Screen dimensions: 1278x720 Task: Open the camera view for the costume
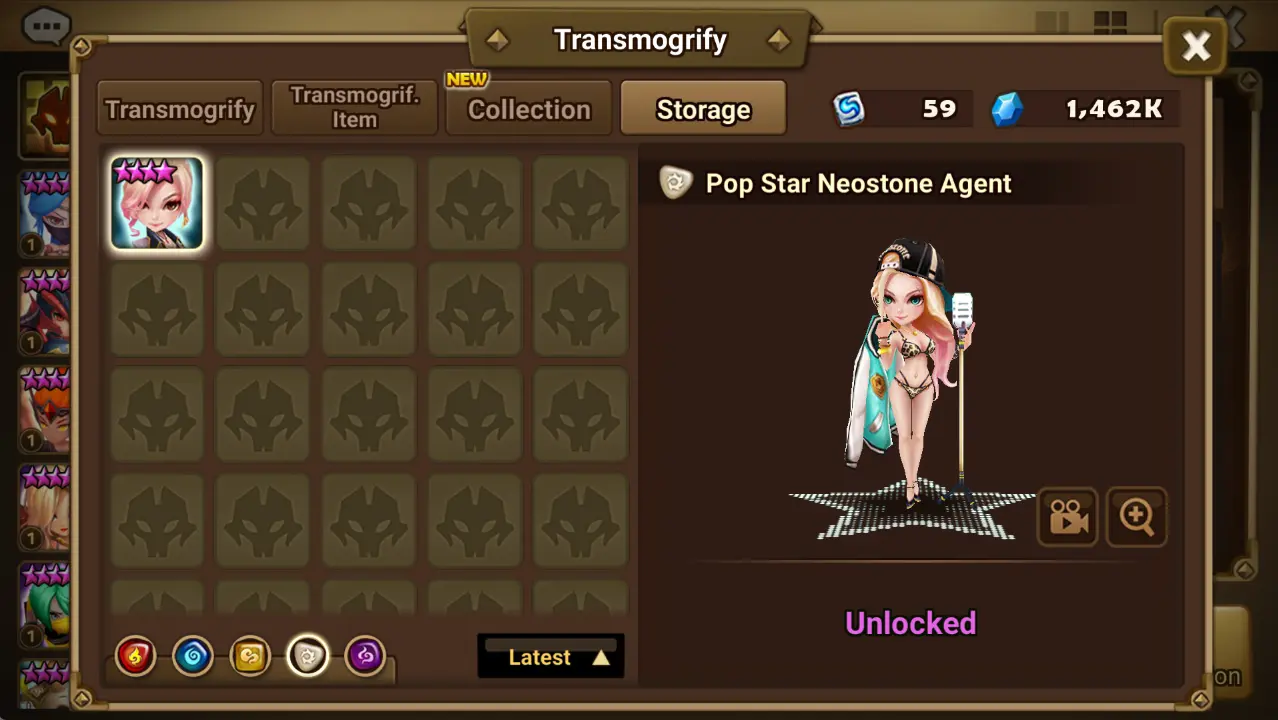pyautogui.click(x=1067, y=517)
